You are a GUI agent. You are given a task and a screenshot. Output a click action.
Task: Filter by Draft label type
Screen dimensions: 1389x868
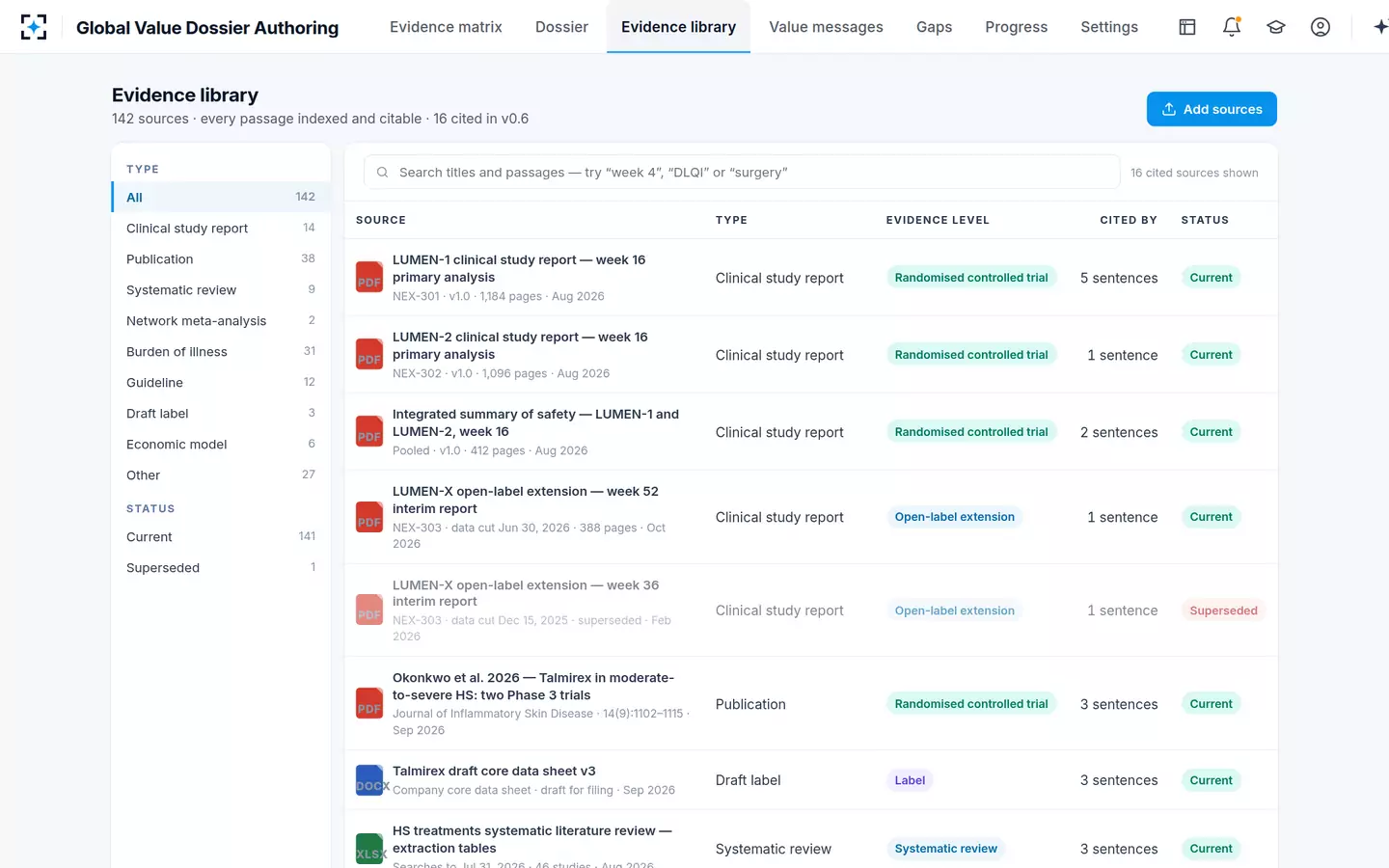tap(221, 413)
